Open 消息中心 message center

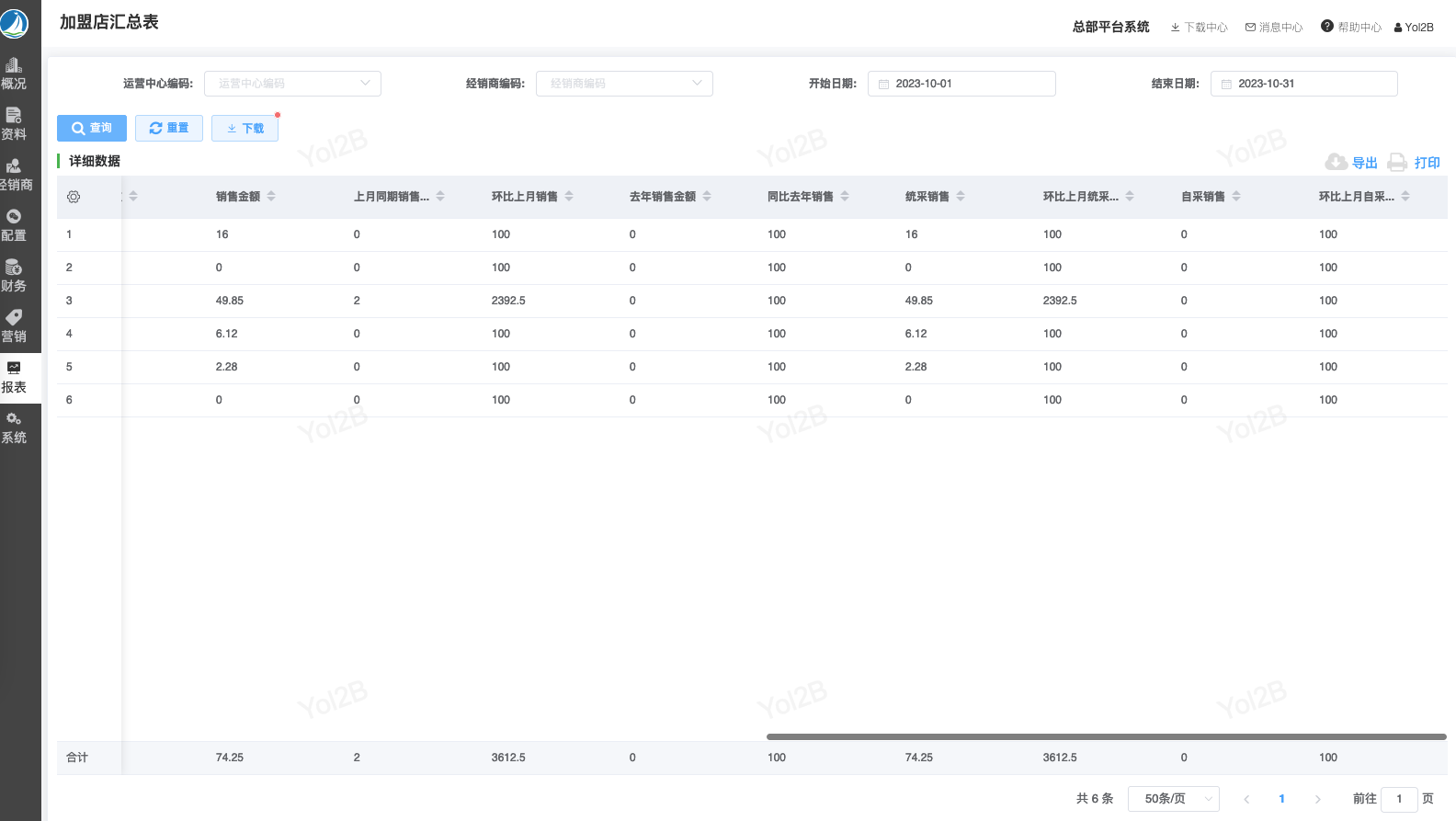[1274, 28]
